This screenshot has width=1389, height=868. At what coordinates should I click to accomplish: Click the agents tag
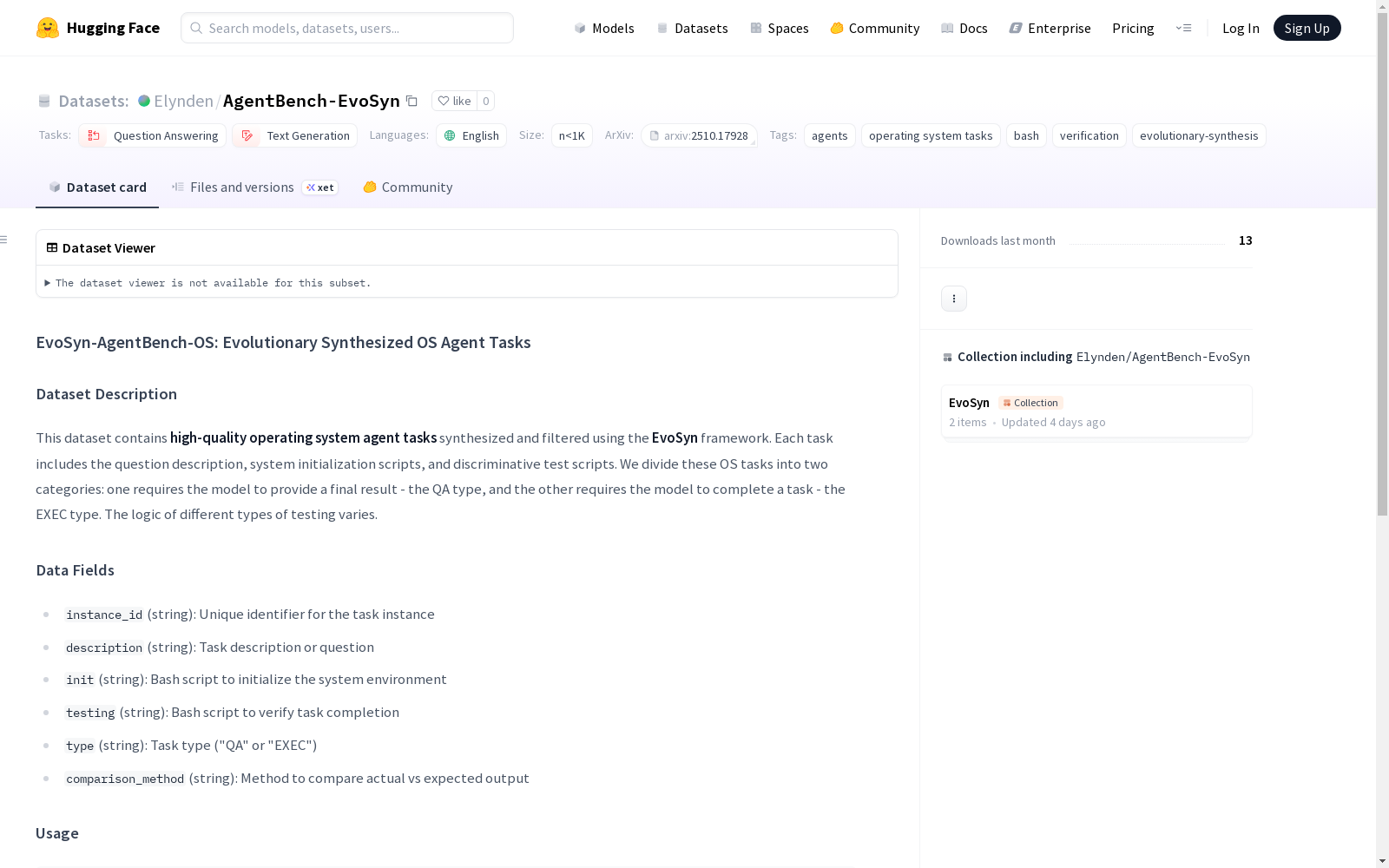830,135
